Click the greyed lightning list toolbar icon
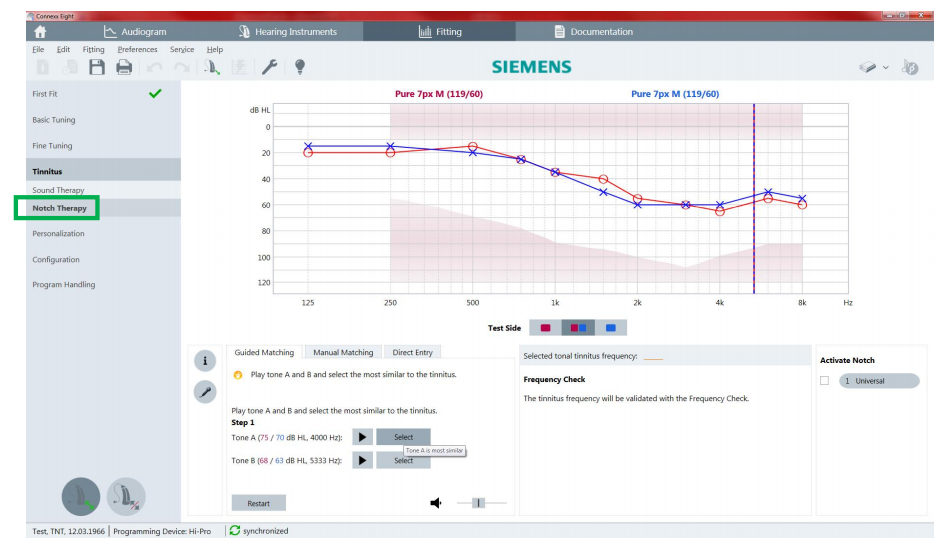 pos(239,67)
